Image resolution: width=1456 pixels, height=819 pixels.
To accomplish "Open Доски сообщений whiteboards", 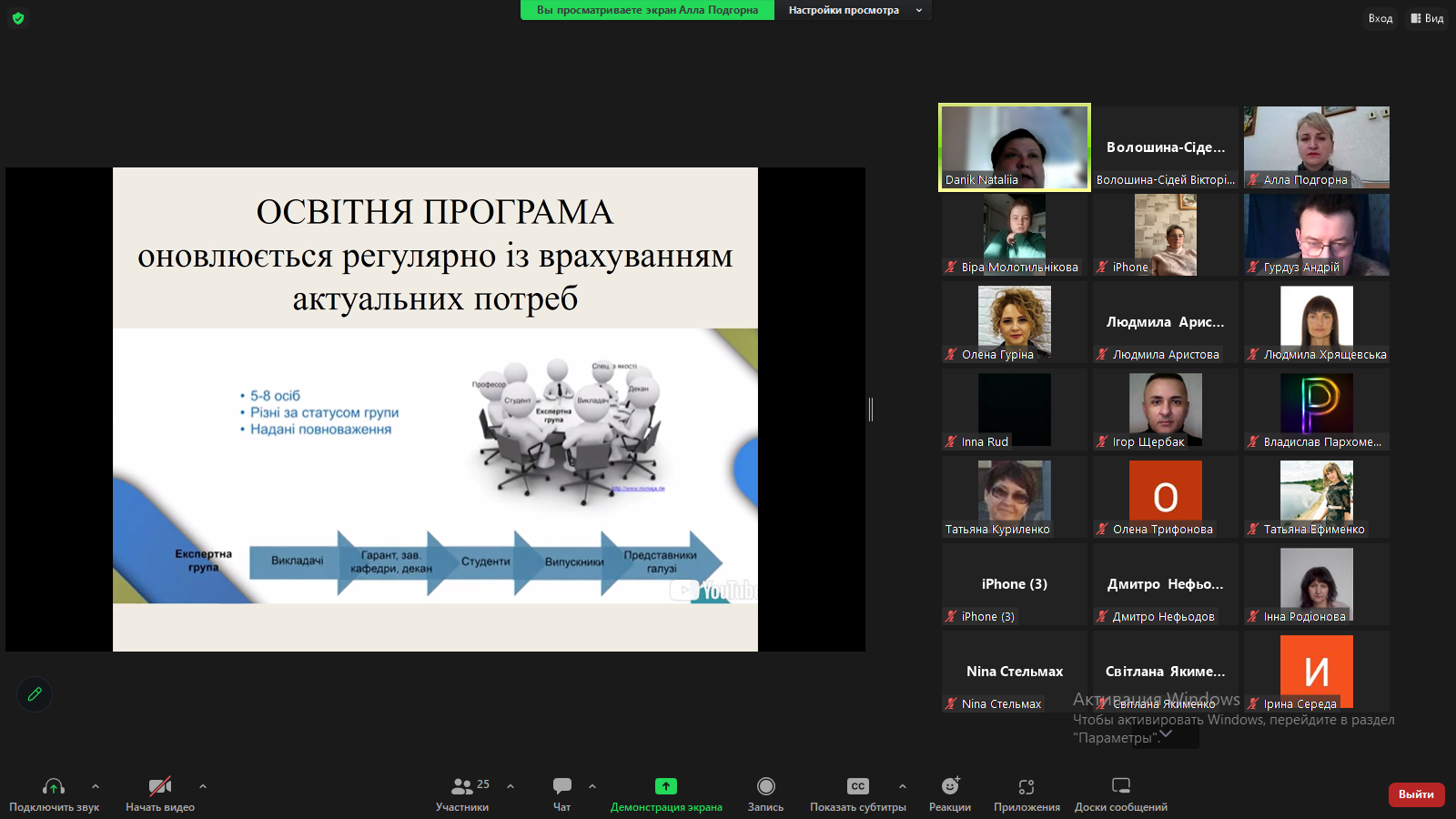I will click(x=1121, y=794).
